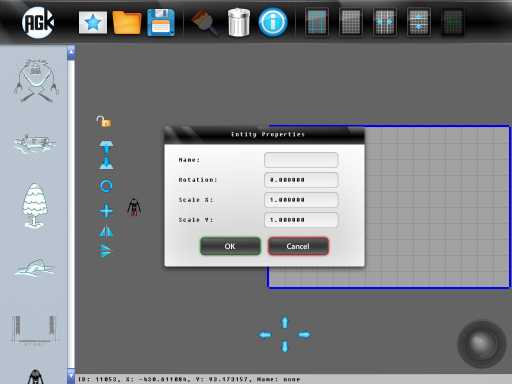Select the paint brush tool
Image resolution: width=512 pixels, height=384 pixels.
(x=204, y=22)
